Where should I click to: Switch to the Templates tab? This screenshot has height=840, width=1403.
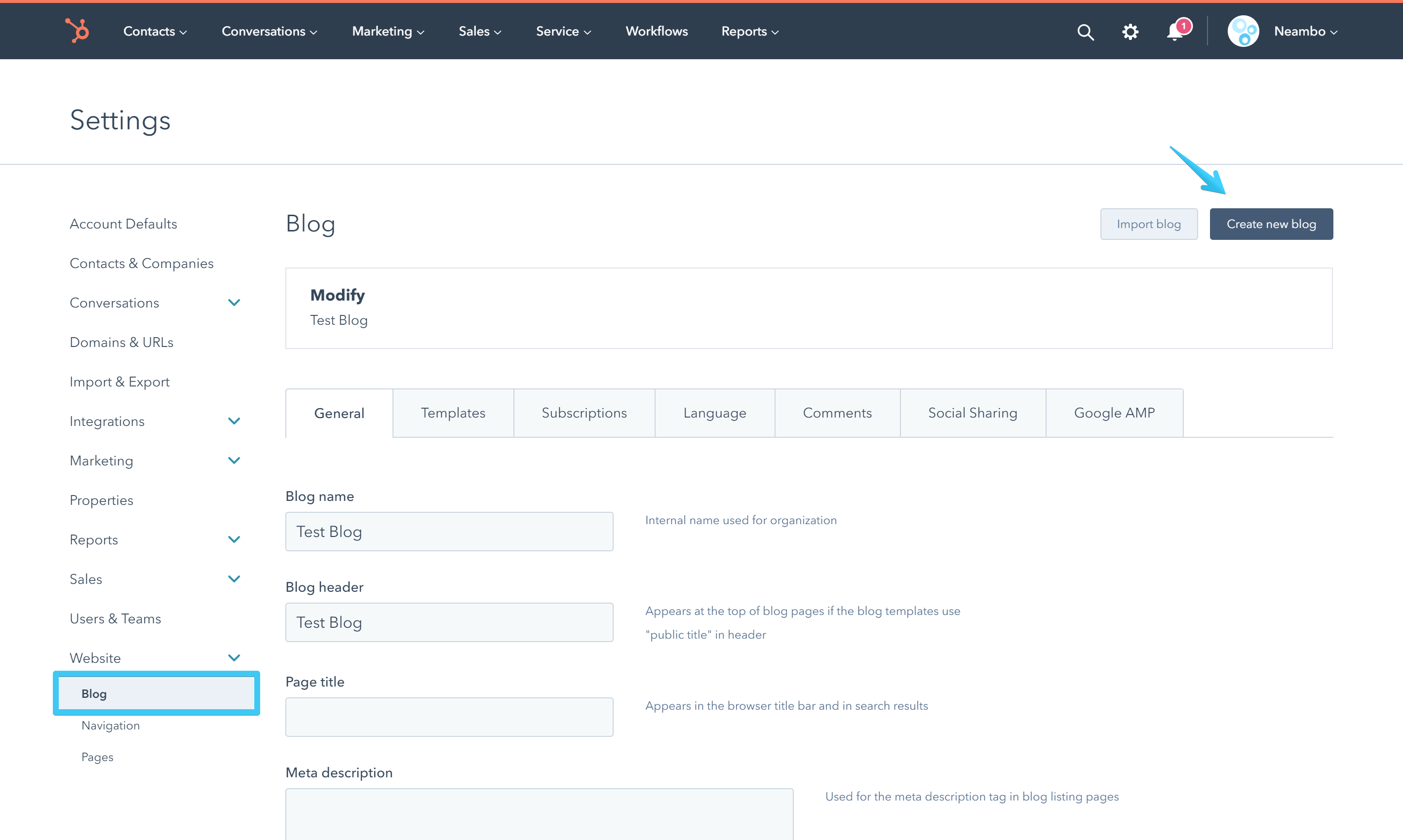[x=453, y=413]
